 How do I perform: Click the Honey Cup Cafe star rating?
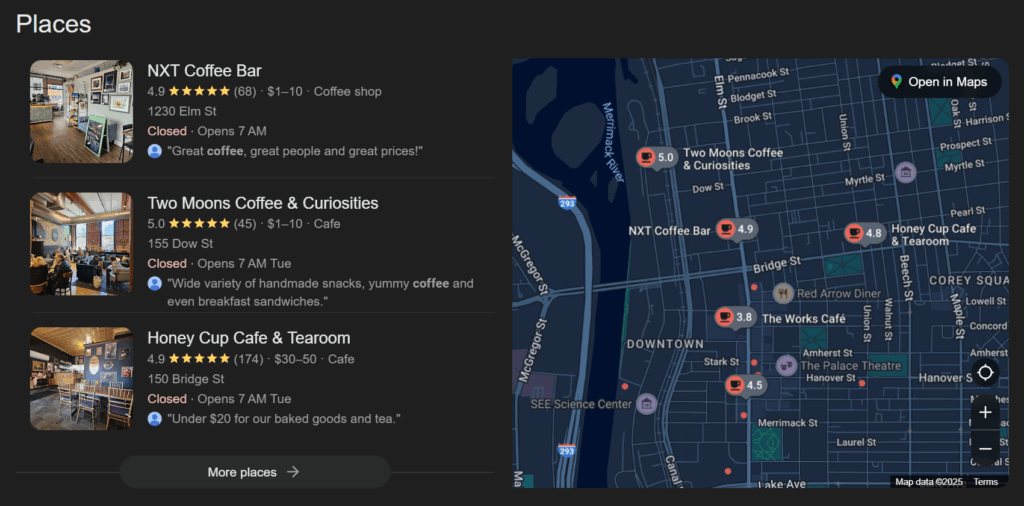coord(199,359)
